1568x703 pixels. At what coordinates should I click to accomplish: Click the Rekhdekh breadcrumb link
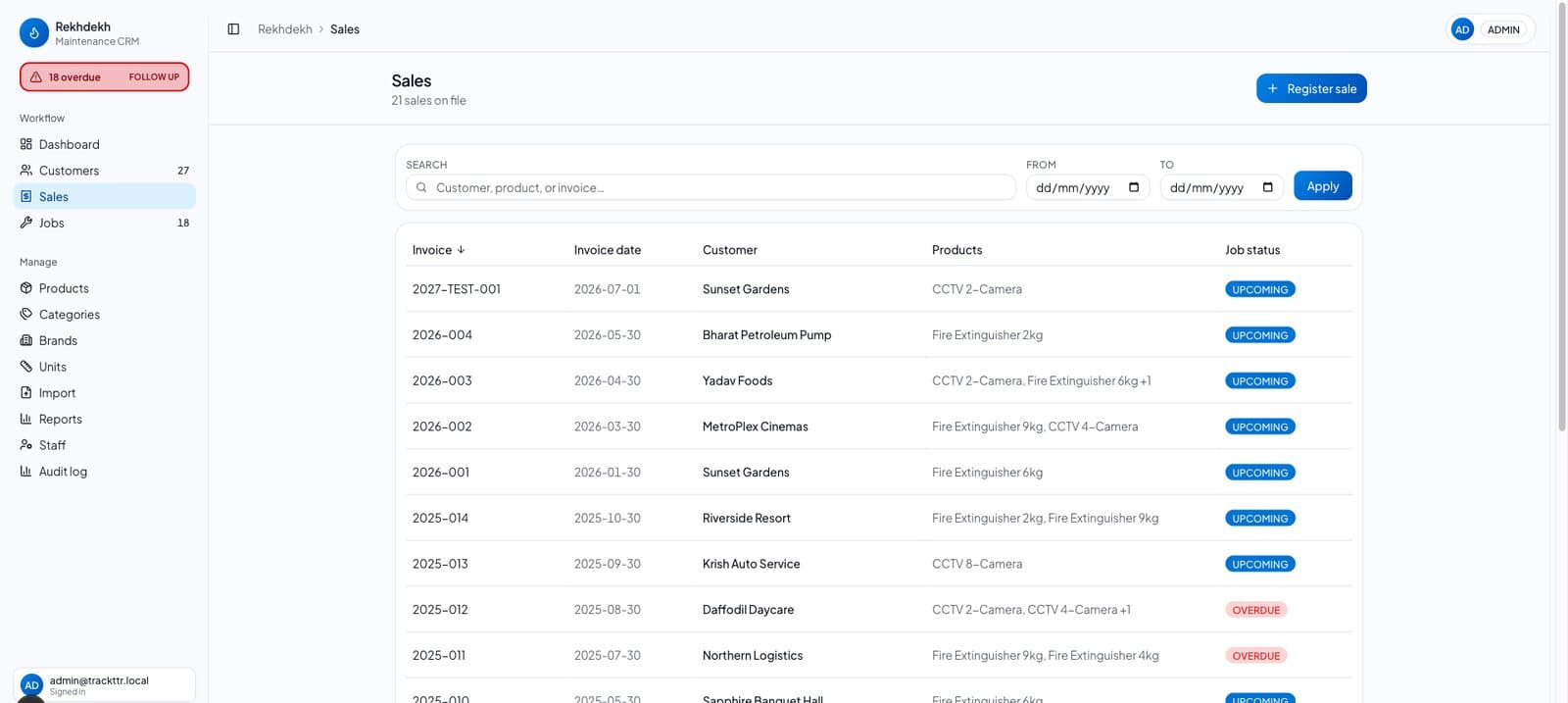coord(285,29)
